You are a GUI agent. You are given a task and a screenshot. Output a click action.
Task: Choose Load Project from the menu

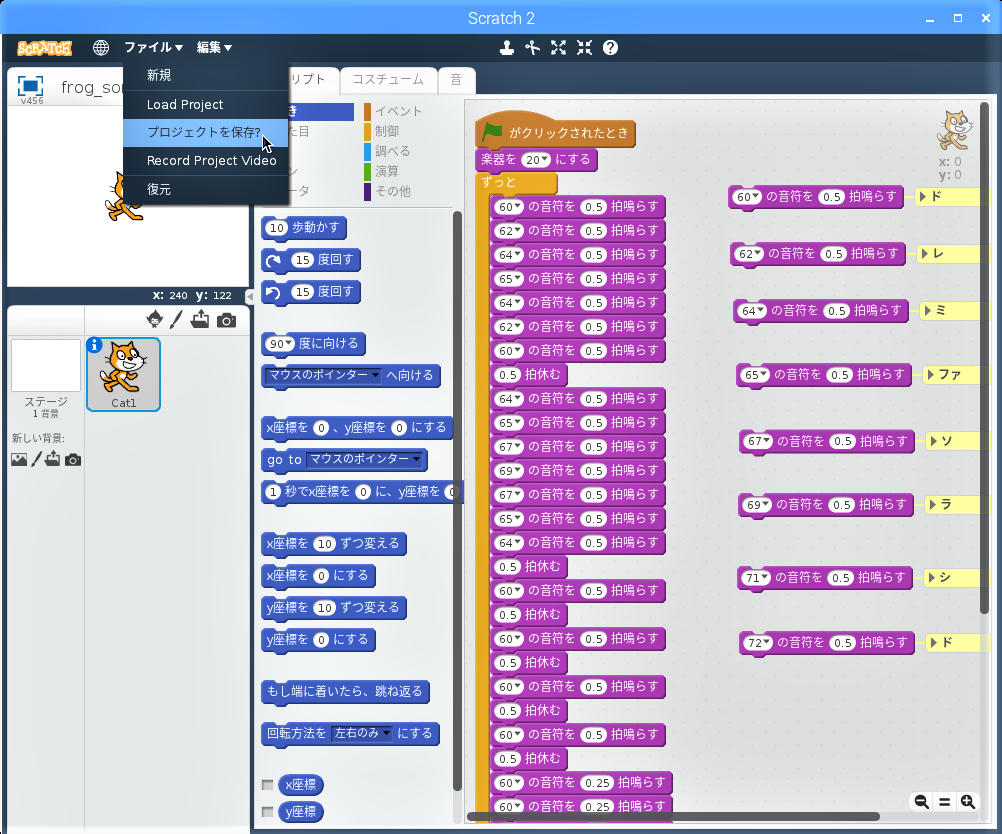(206, 105)
